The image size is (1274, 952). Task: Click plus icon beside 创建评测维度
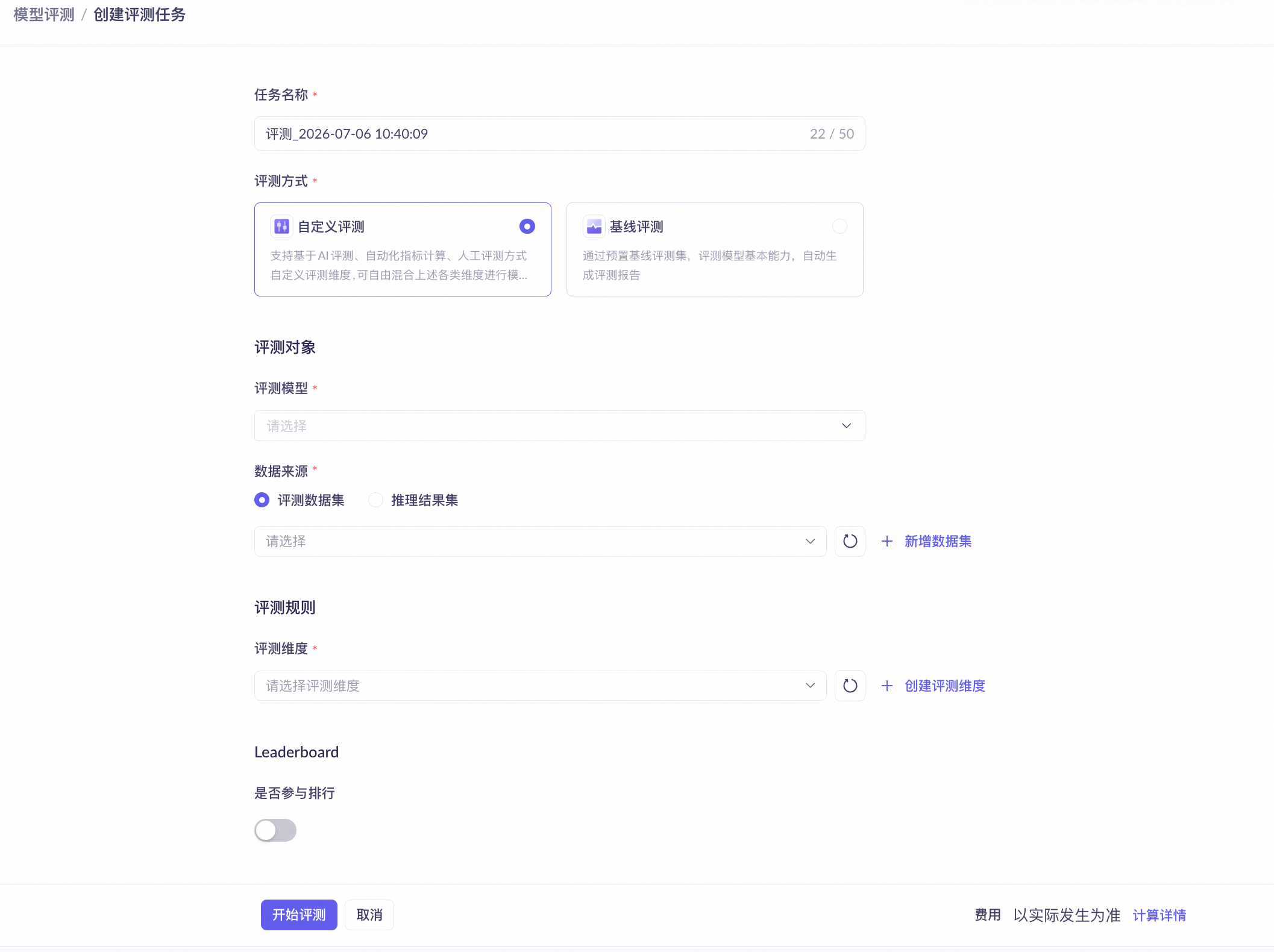[x=887, y=686]
